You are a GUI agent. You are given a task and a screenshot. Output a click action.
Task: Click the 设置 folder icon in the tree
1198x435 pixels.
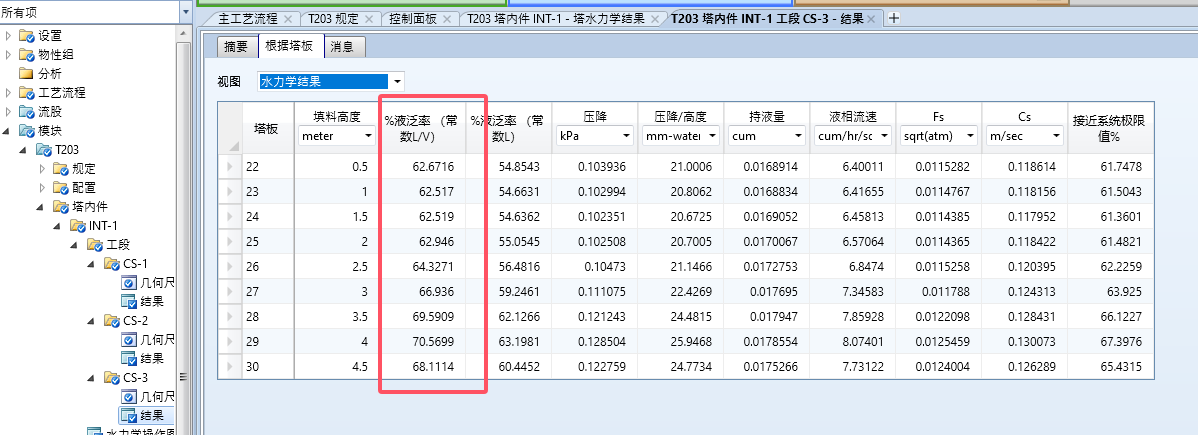[x=27, y=36]
